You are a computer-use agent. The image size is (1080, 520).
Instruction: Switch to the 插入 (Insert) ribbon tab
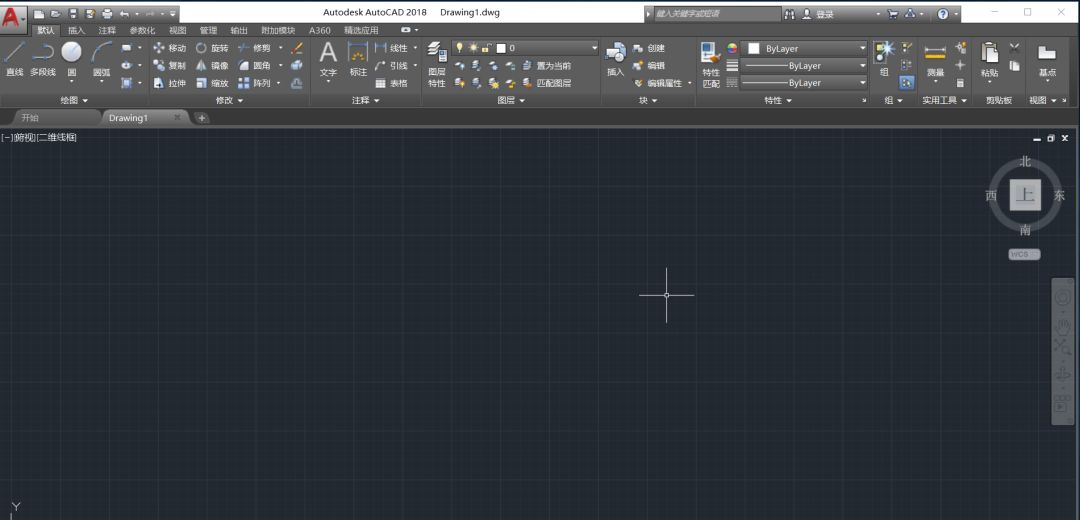pos(77,30)
